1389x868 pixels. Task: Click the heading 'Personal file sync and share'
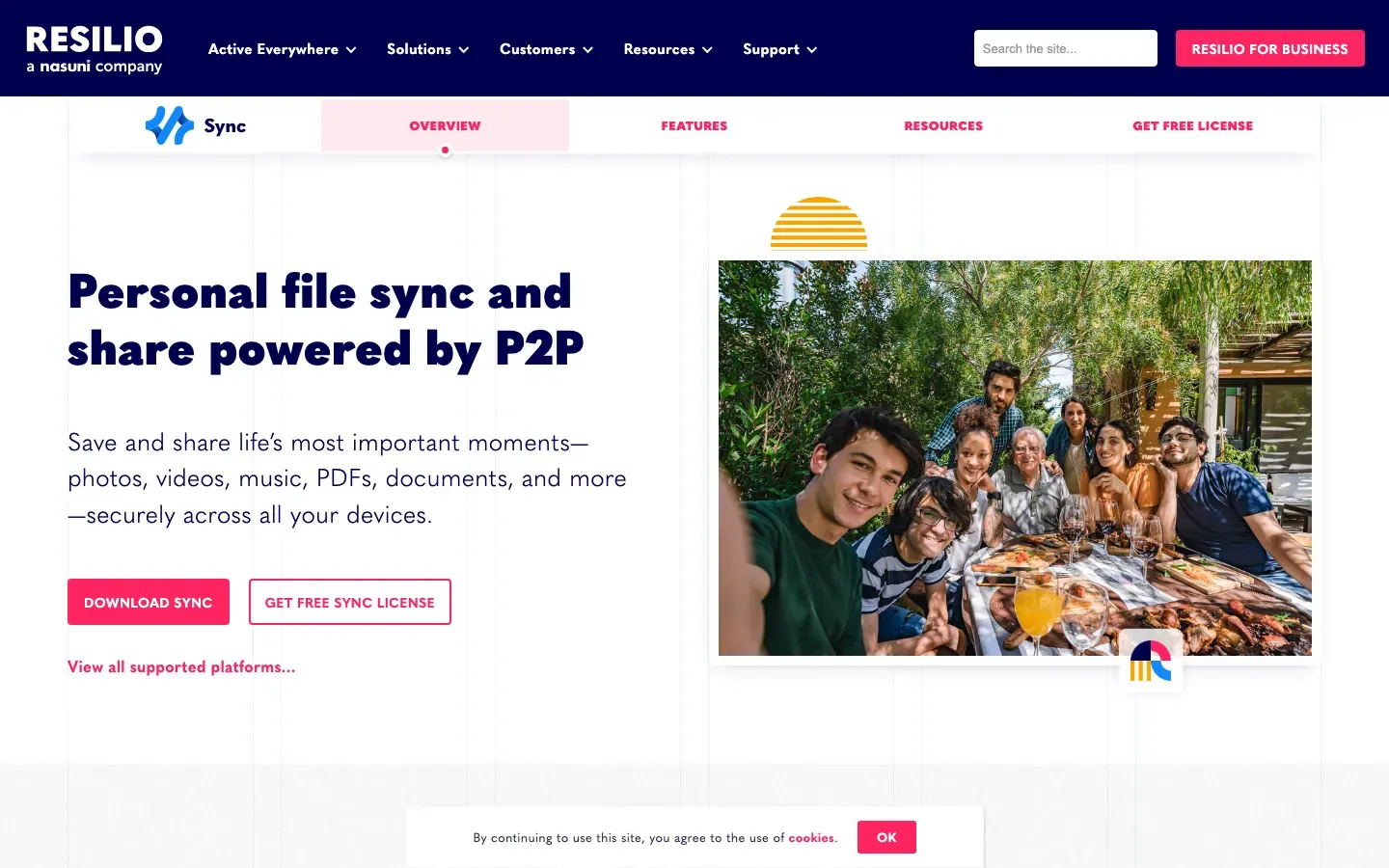tap(326, 320)
